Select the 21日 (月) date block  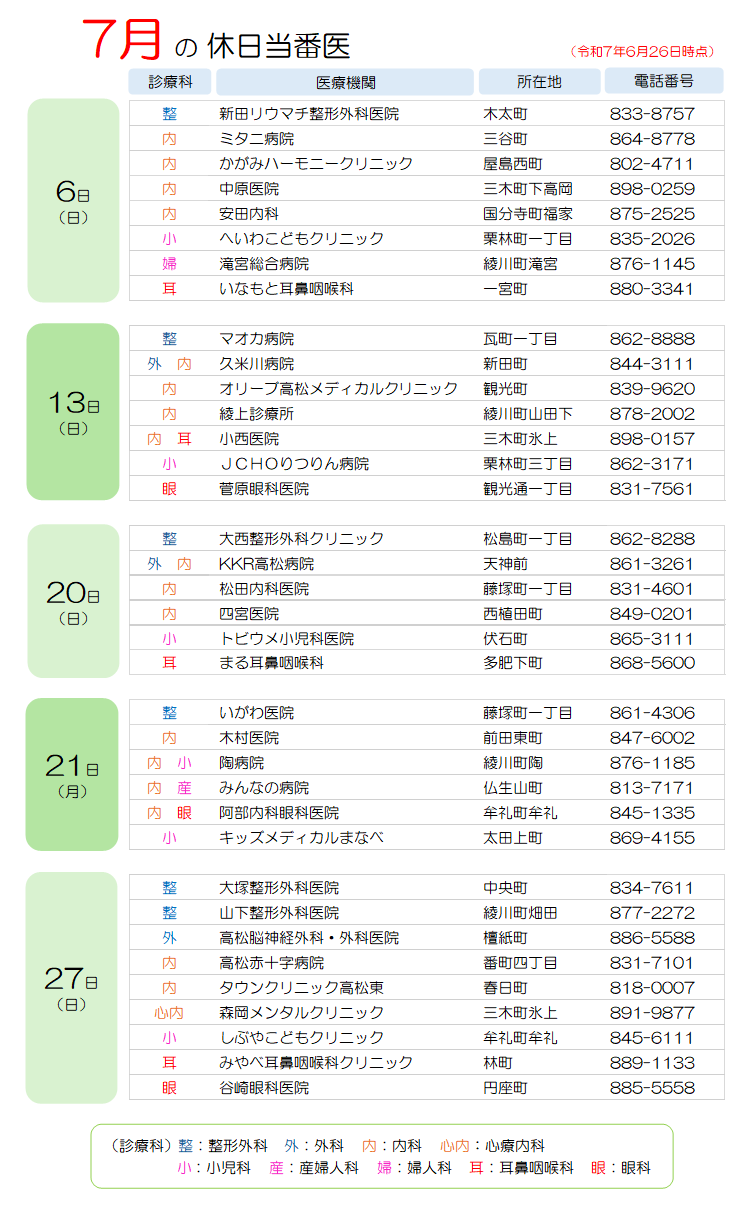point(72,774)
